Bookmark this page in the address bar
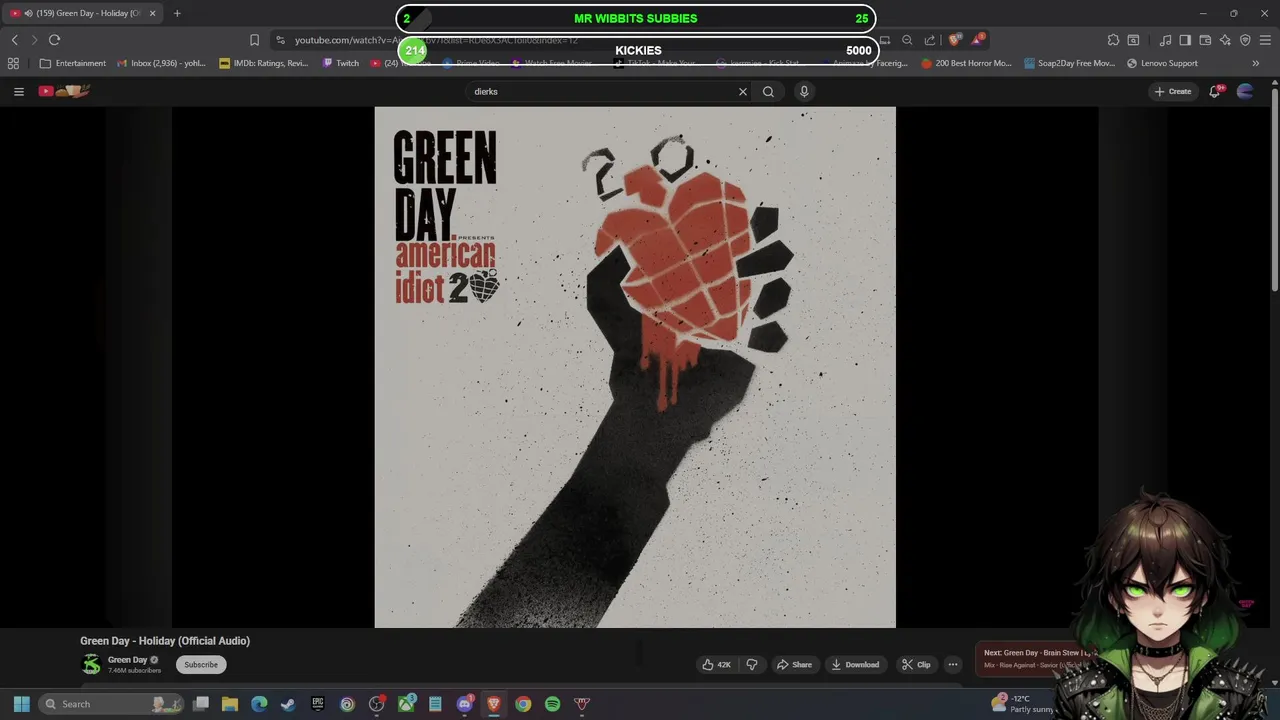 pyautogui.click(x=254, y=40)
